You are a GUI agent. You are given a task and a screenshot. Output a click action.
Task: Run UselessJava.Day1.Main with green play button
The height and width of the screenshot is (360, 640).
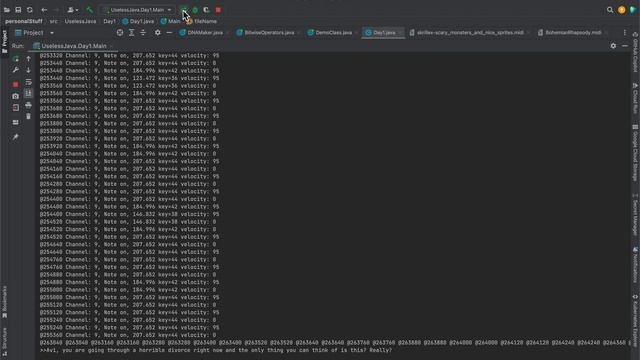[x=184, y=10]
